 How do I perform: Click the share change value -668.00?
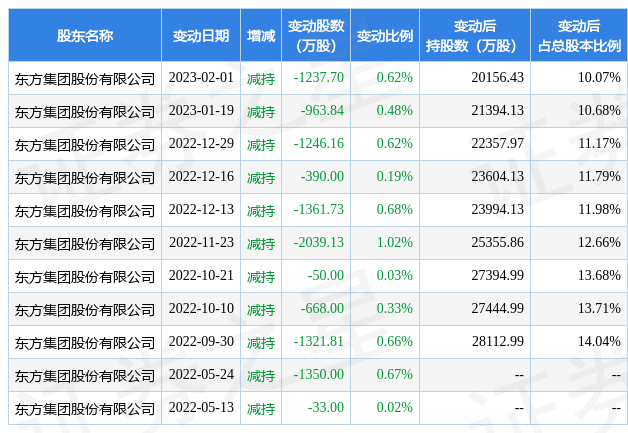pos(322,308)
